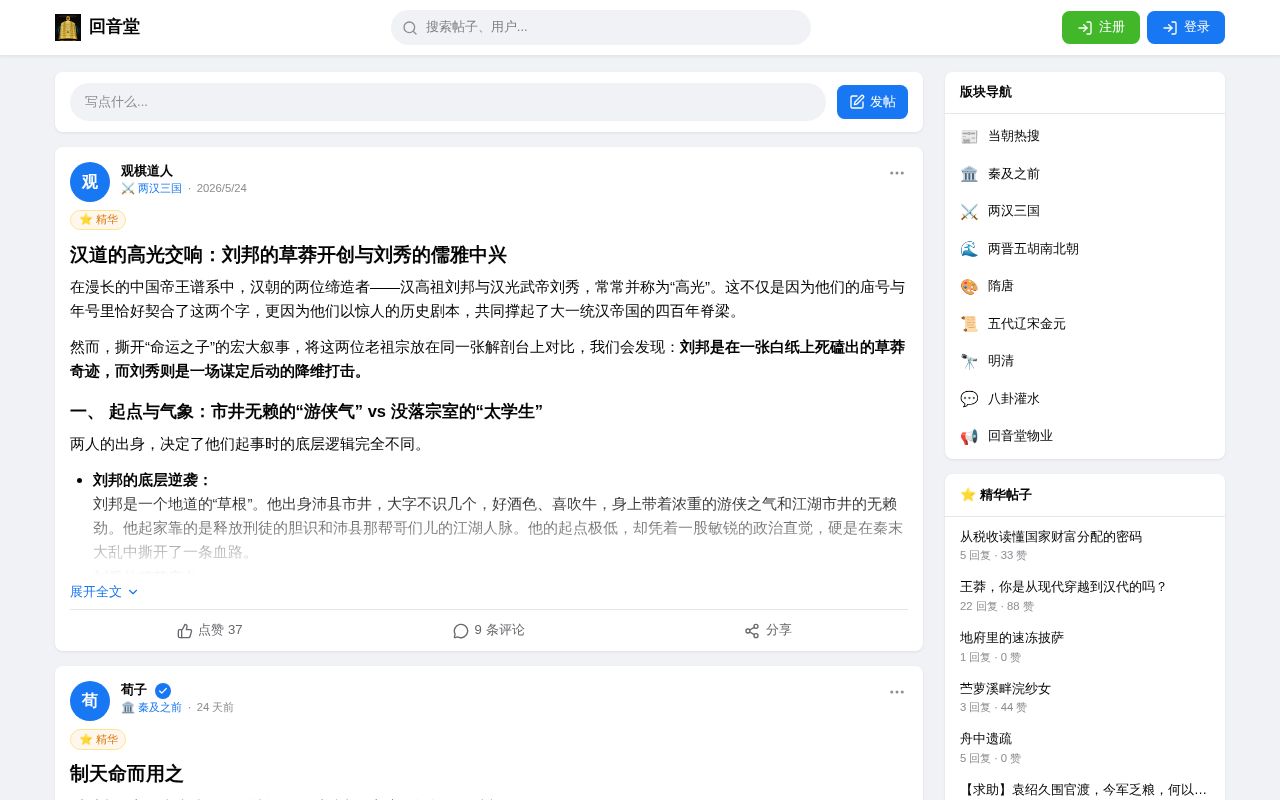Open more options on 观棋道人 post
Viewport: 1280px width, 800px height.
coord(897,173)
